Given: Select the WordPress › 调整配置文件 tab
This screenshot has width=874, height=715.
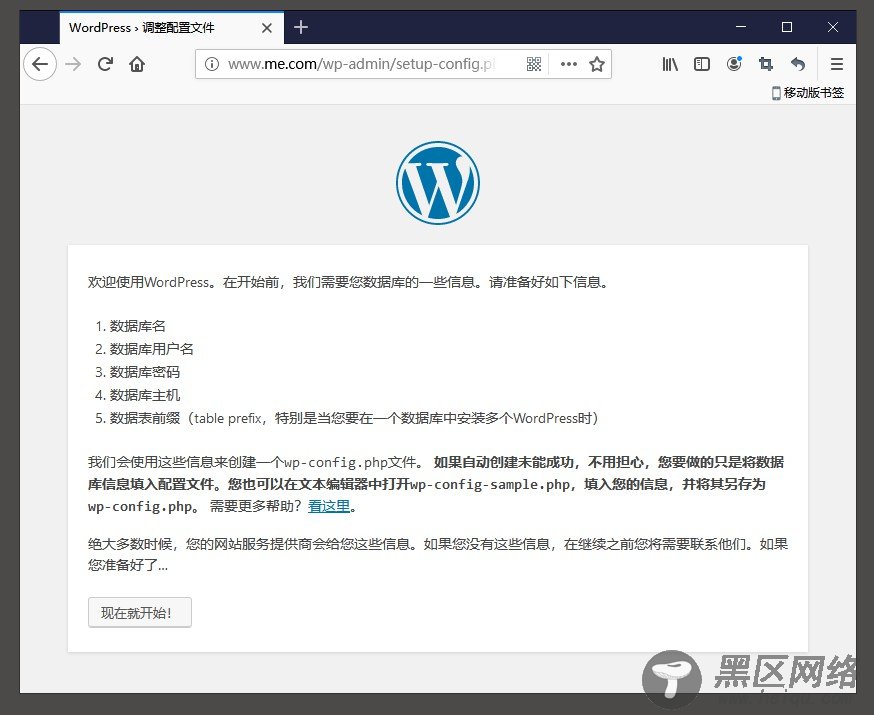Looking at the screenshot, I should click(172, 27).
